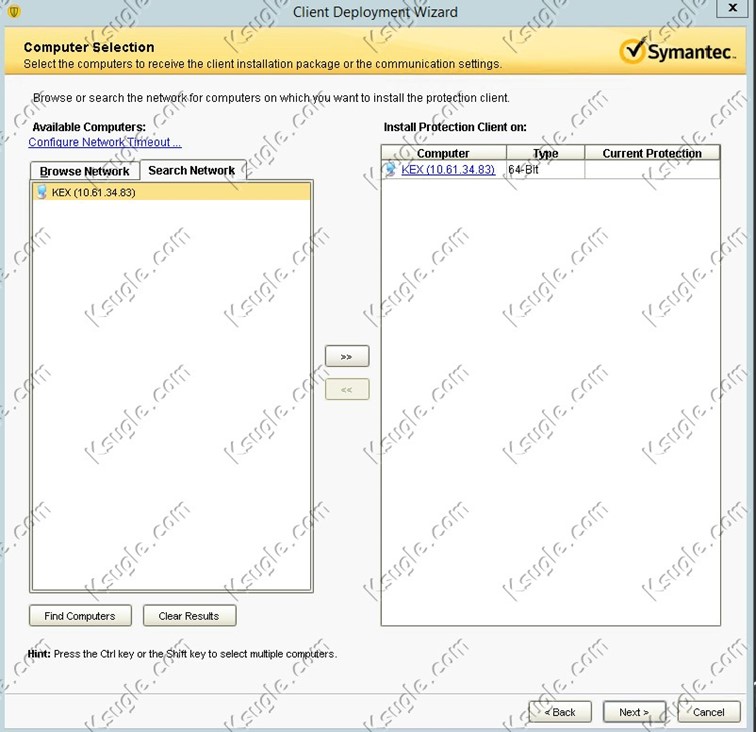Select KEX (10.61.34.83) in the Available Computers list
Viewport: 756px width, 732px height.
pos(172,192)
